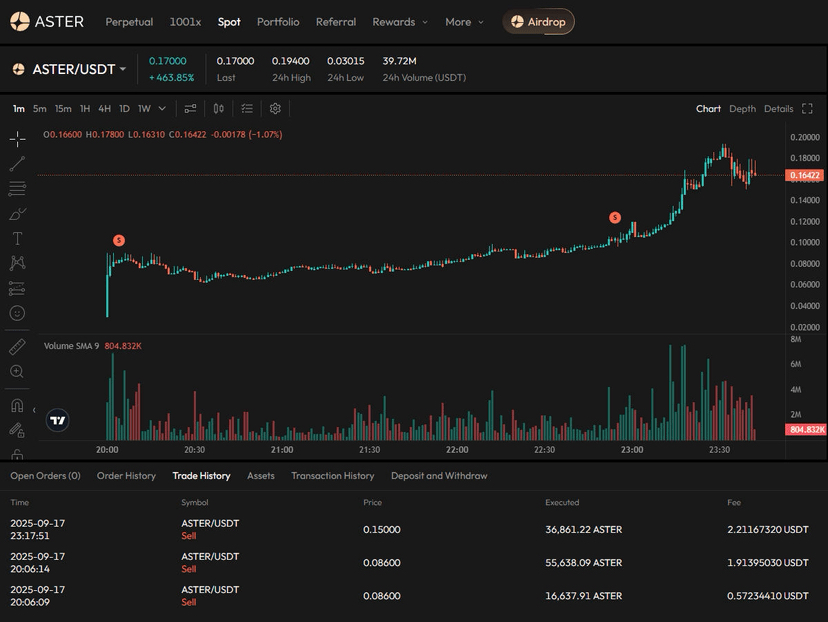Click the first sell marker on chart

(x=119, y=240)
